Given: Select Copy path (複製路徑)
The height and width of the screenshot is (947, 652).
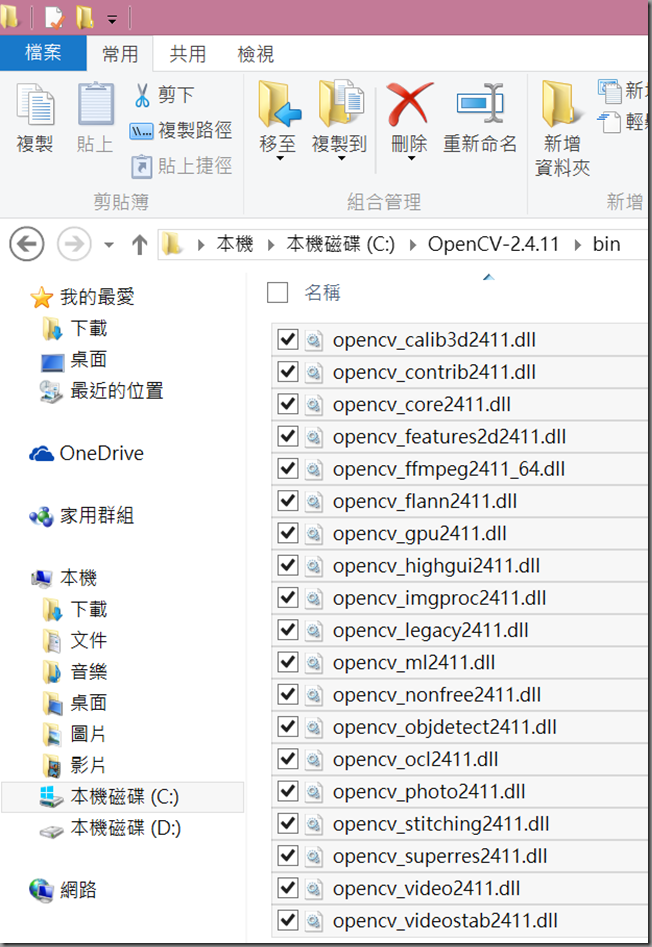Looking at the screenshot, I should 181,130.
